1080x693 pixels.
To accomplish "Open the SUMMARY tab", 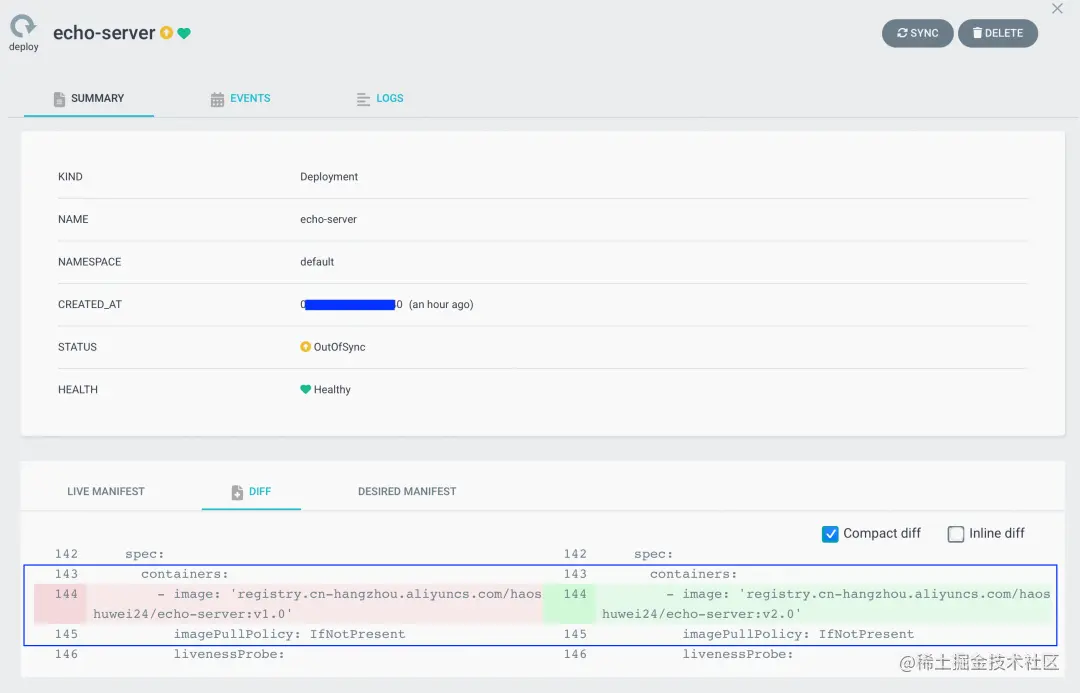I will 89,99.
